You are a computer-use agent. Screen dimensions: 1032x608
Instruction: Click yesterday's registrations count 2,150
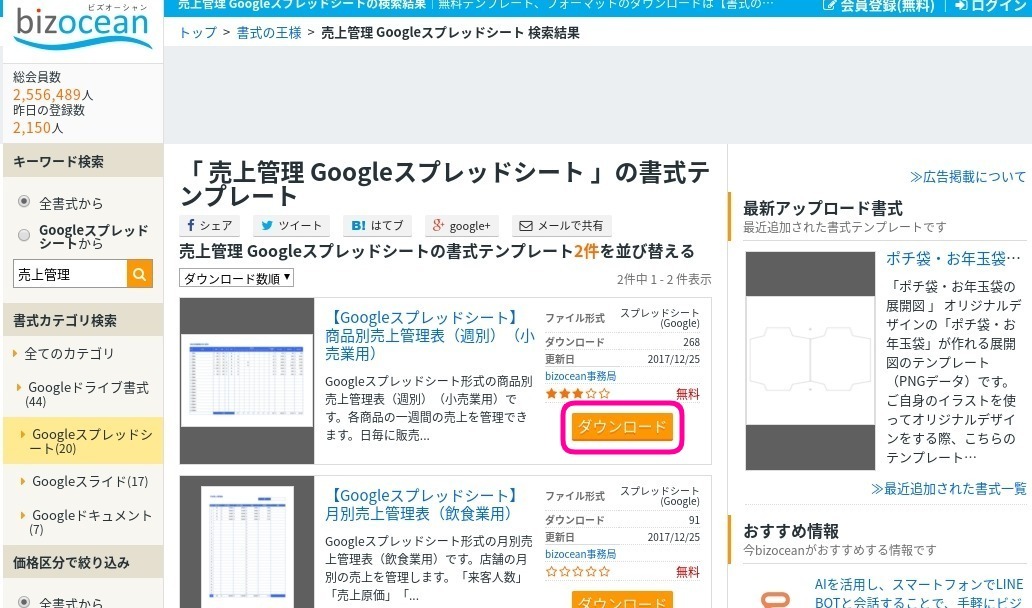pyautogui.click(x=32, y=127)
